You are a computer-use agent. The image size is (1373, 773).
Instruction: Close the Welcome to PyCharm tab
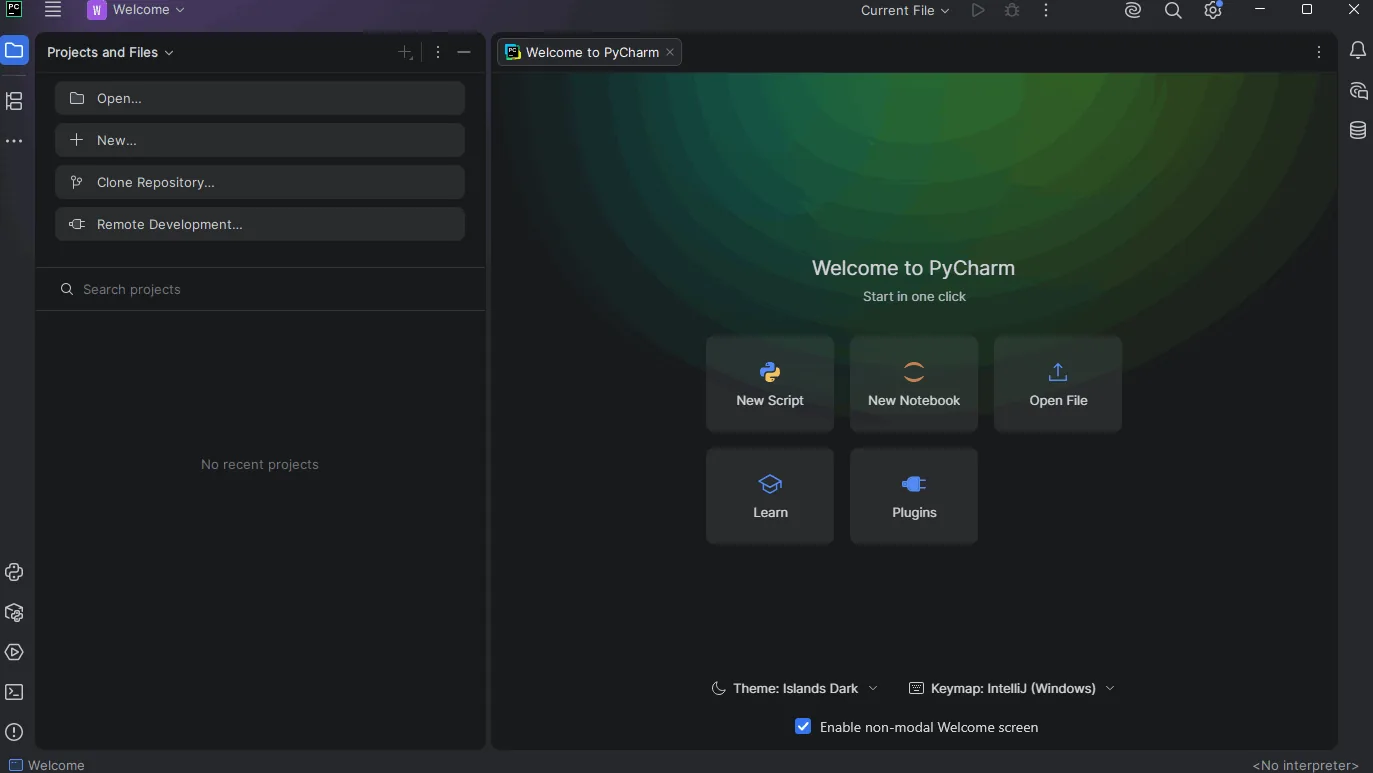click(x=670, y=52)
